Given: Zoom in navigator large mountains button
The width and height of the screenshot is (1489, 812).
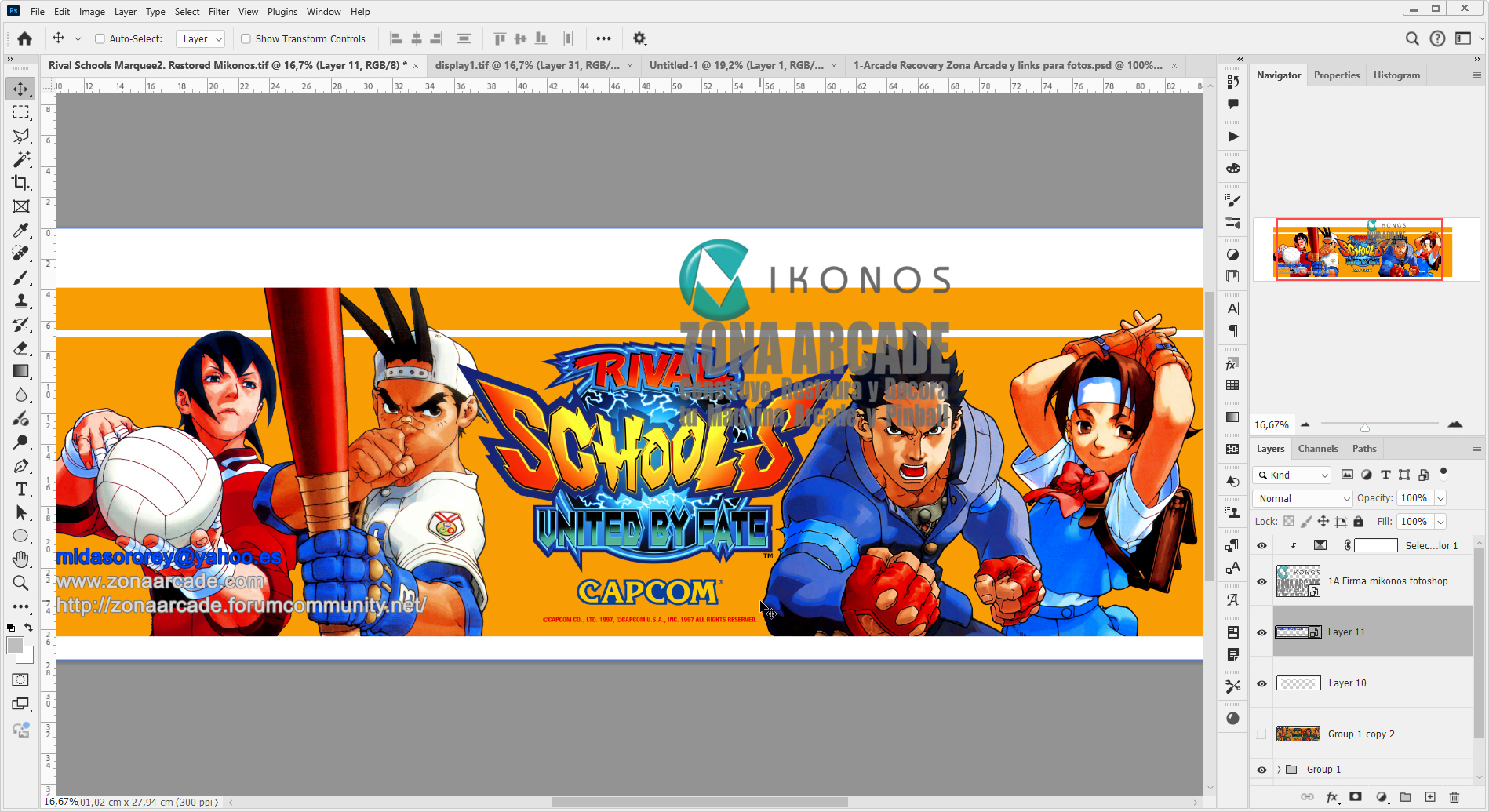Looking at the screenshot, I should [x=1455, y=424].
